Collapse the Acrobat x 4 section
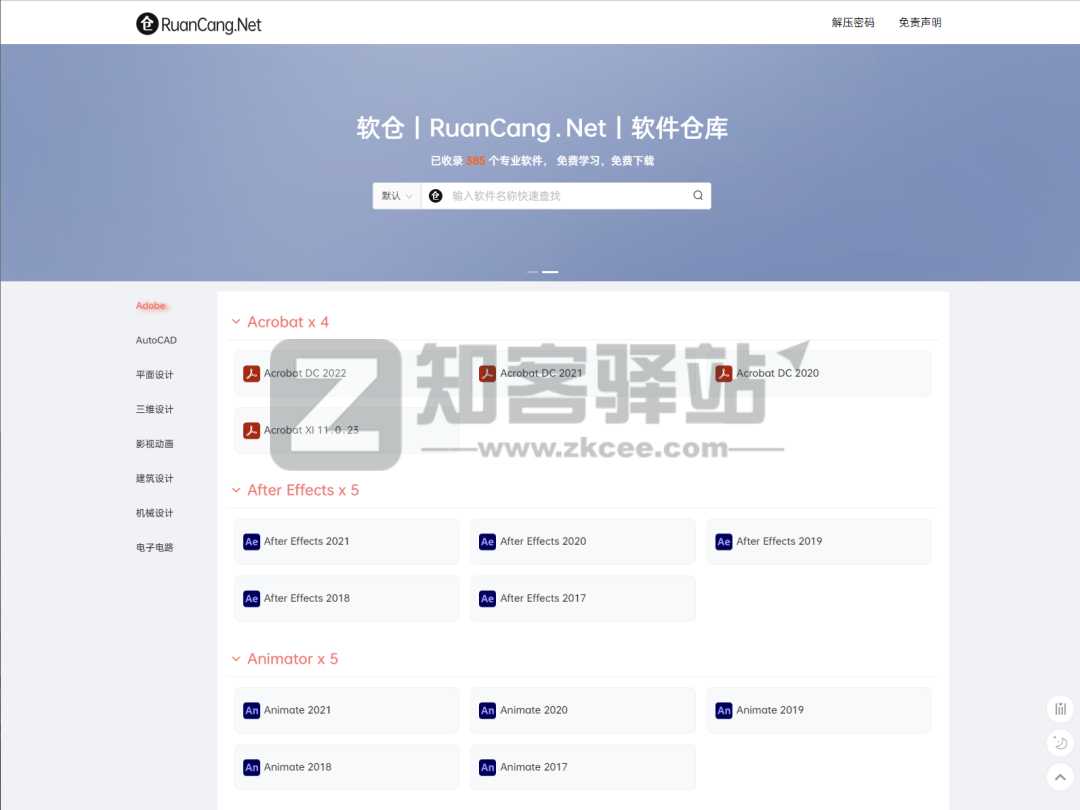The height and width of the screenshot is (810, 1080). click(x=236, y=322)
